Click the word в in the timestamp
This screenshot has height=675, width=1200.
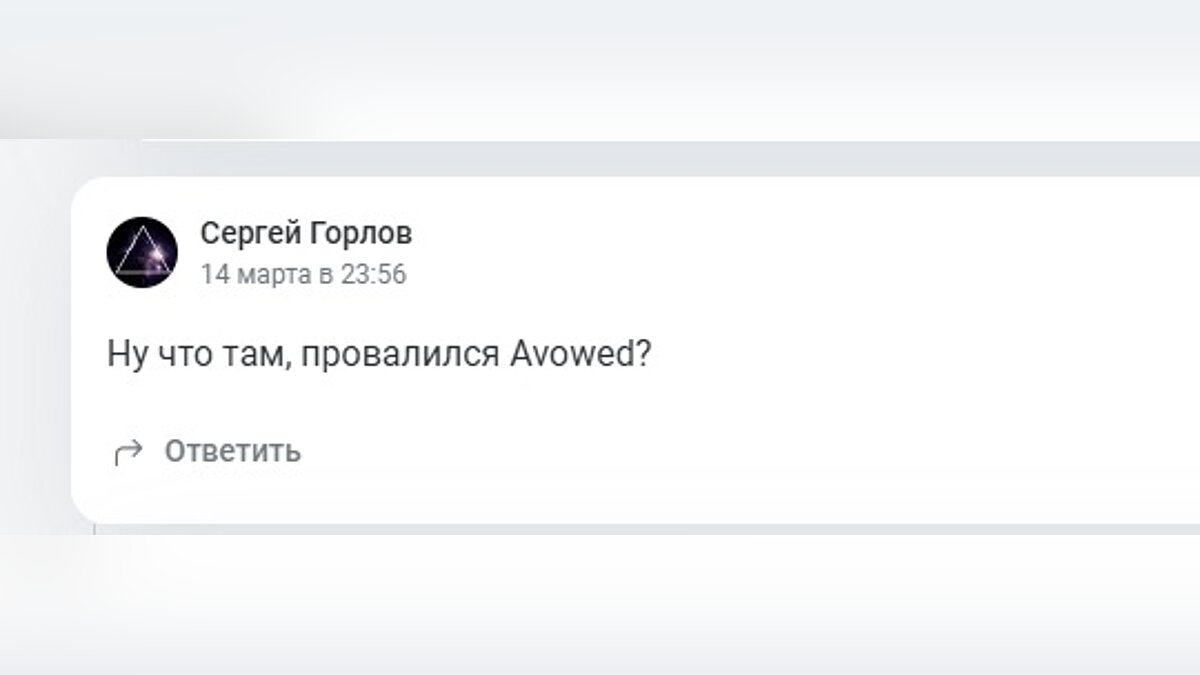(326, 275)
